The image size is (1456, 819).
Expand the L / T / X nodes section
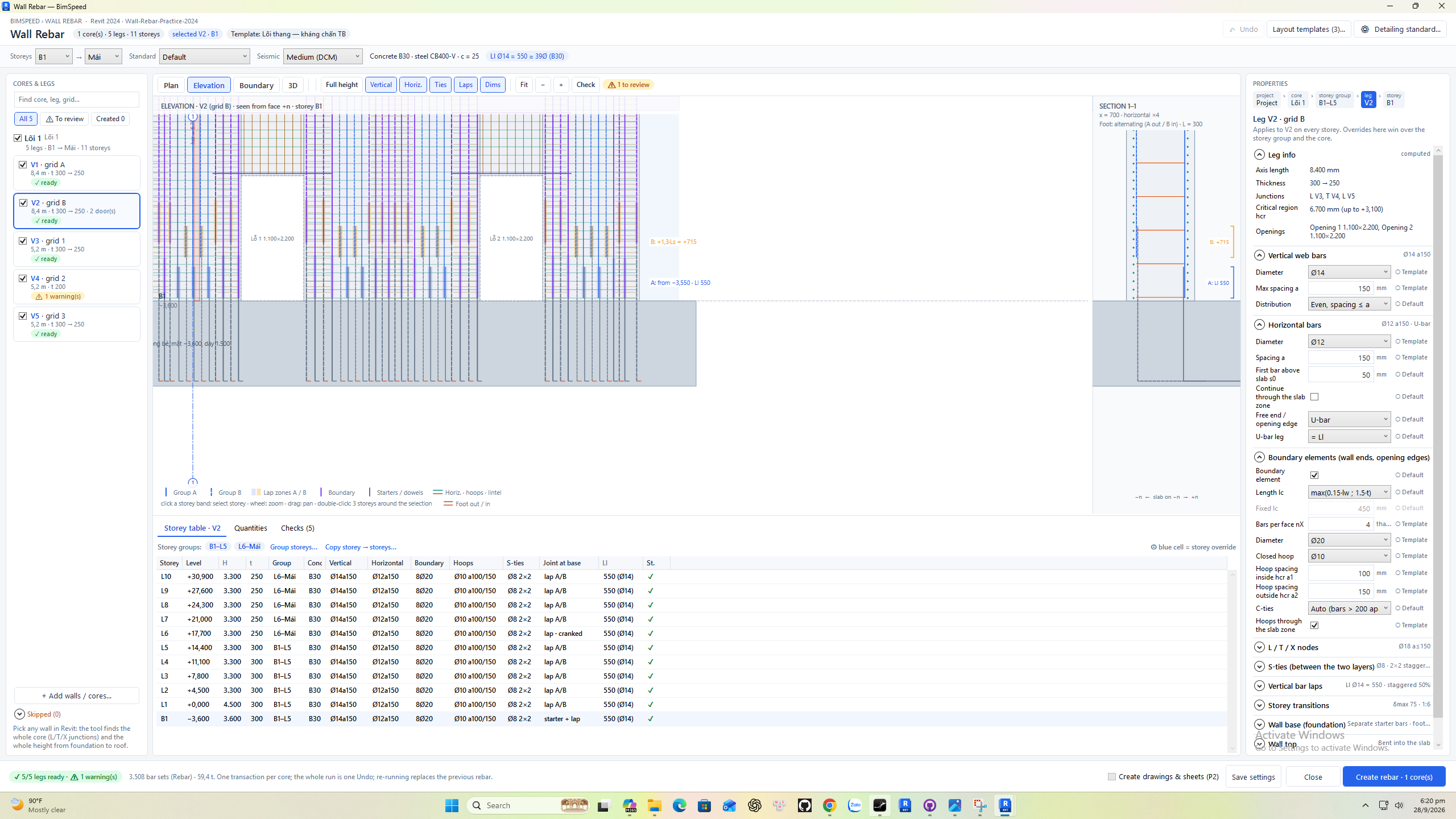tap(1259, 647)
